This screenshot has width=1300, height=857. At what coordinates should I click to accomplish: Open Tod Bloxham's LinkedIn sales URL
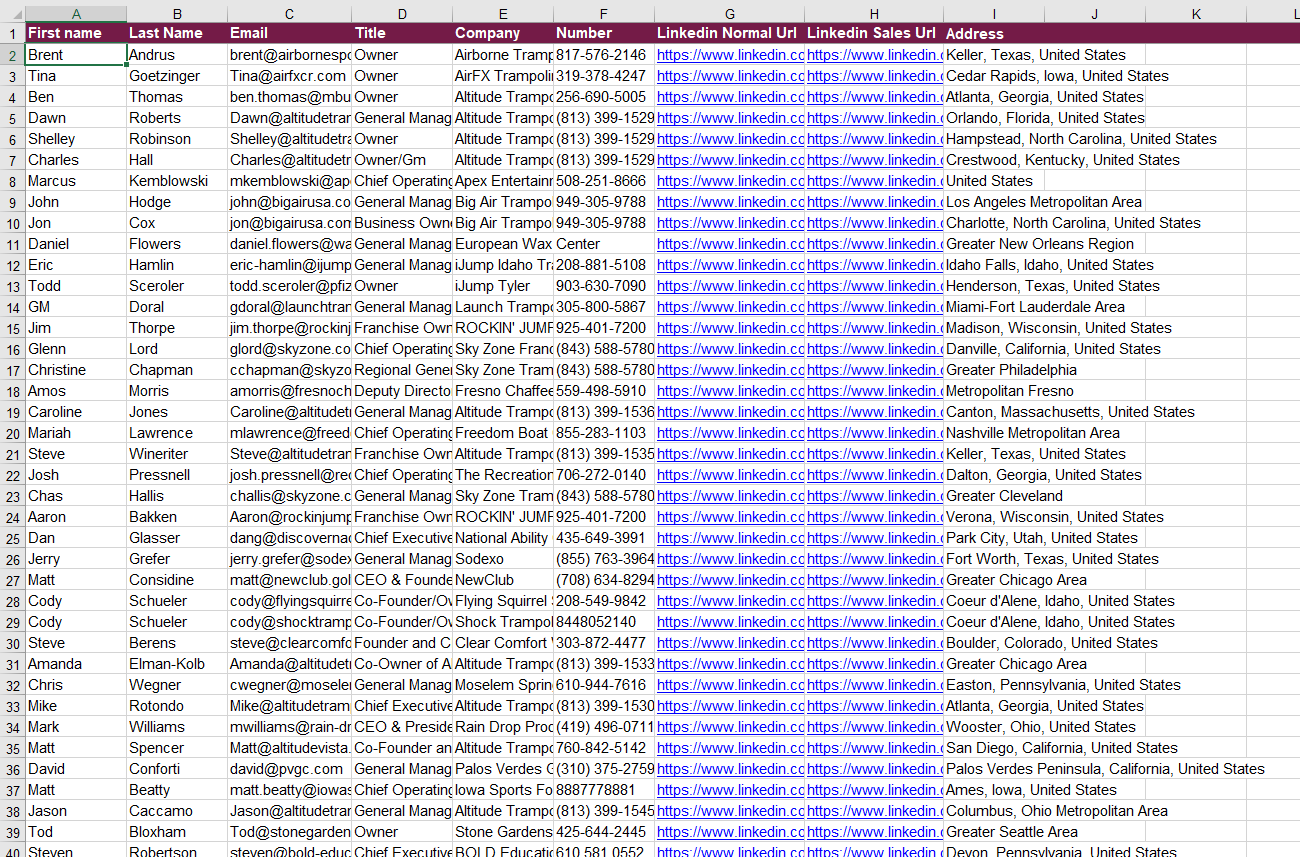pos(874,832)
